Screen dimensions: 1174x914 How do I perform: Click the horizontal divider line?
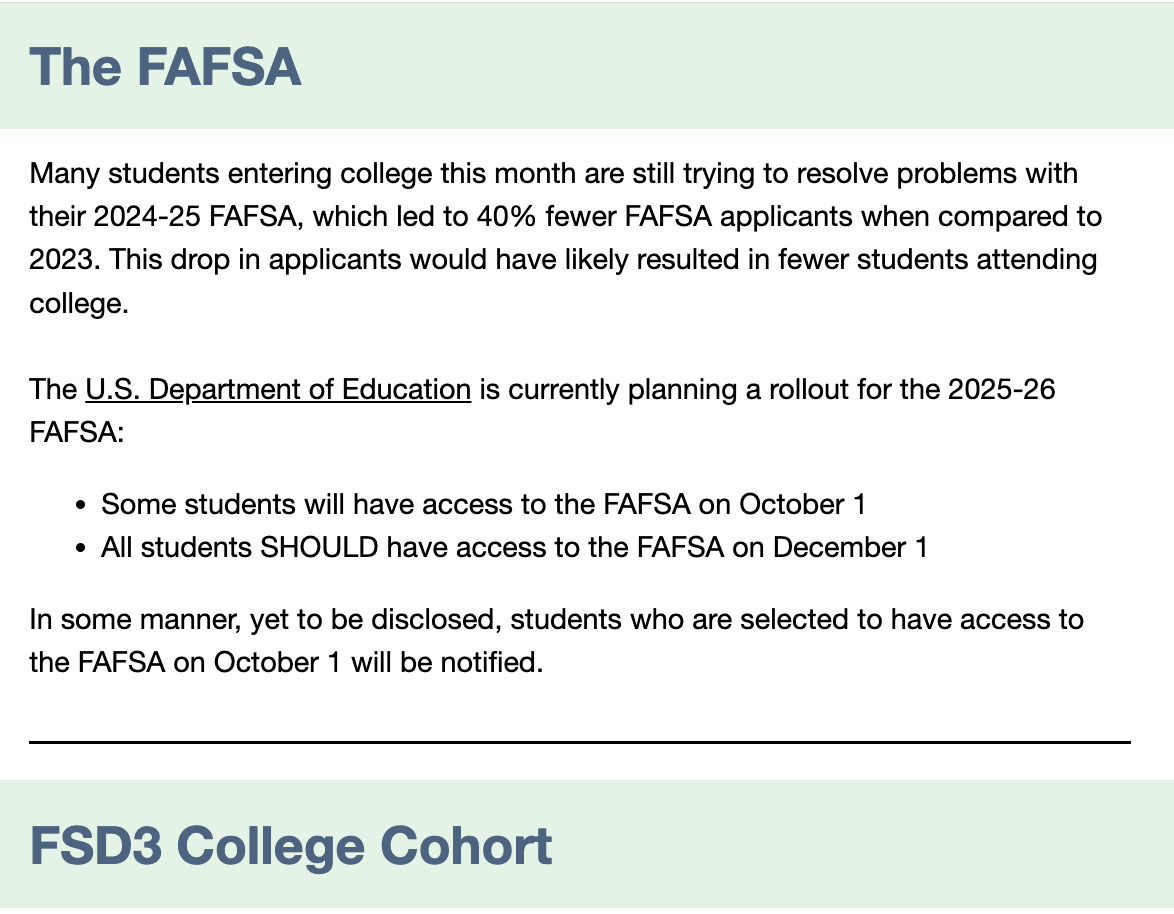(x=580, y=742)
